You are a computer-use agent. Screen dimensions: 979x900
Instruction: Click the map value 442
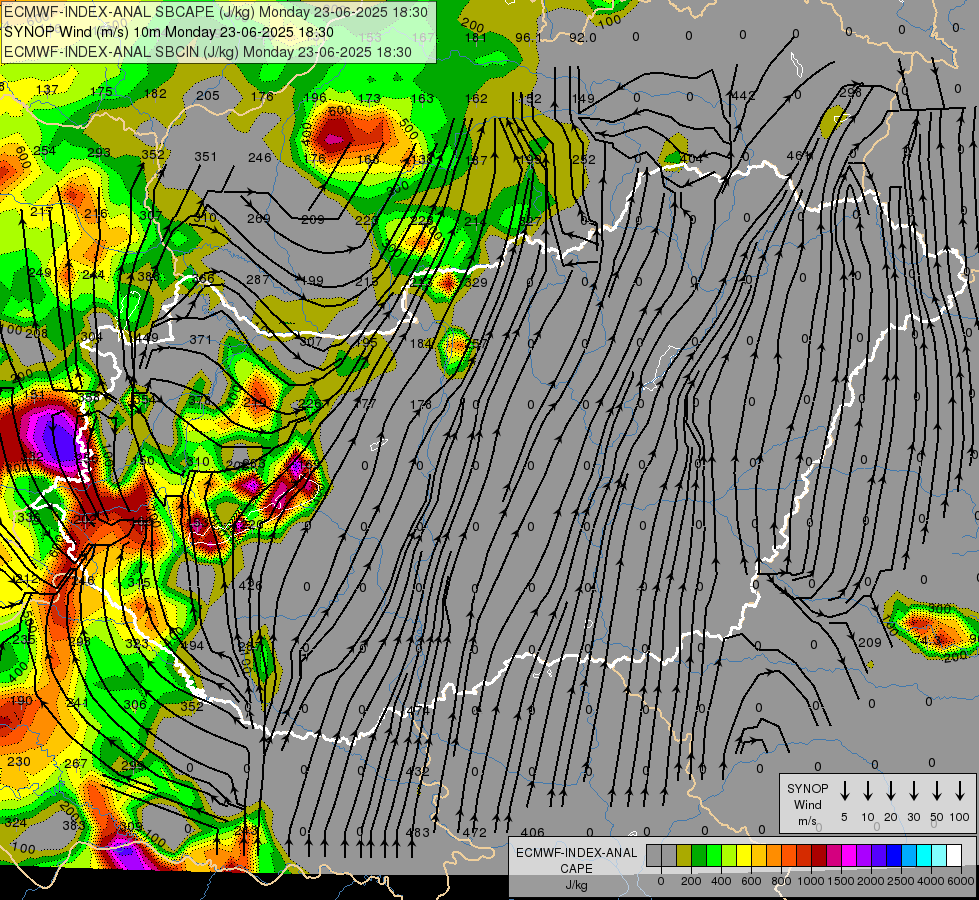point(743,96)
